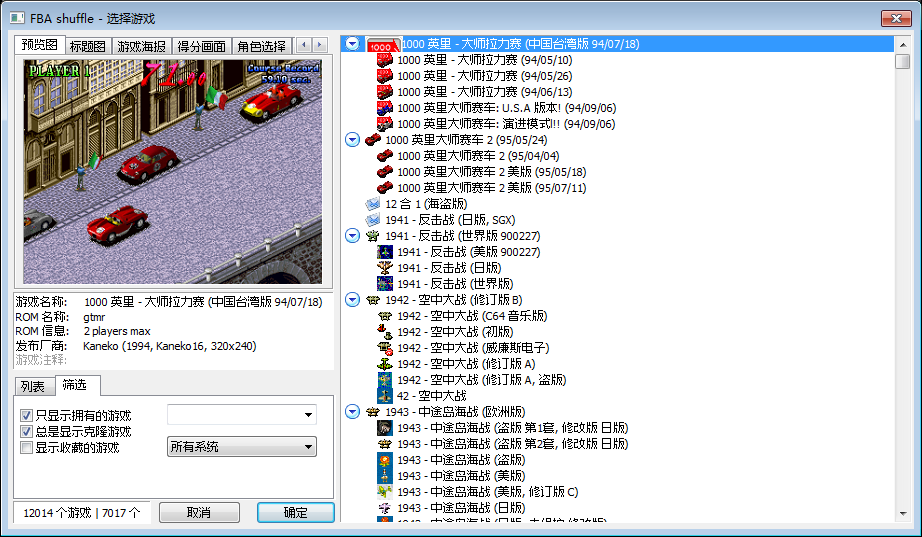Screen dimensions: 922x537
Task: Click the racing game preview image
Action: point(173,172)
